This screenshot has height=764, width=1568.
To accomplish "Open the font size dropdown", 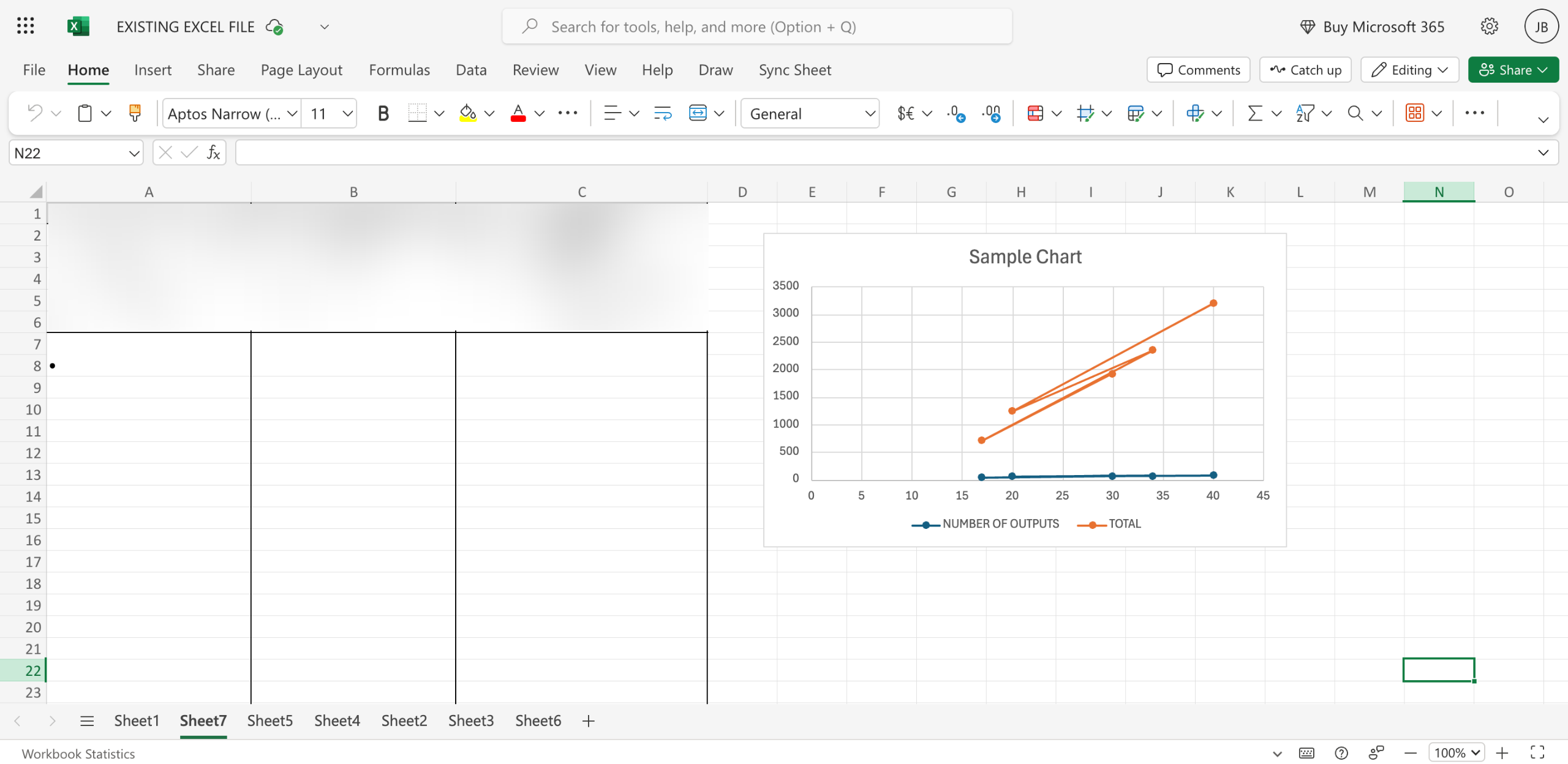I will click(347, 113).
